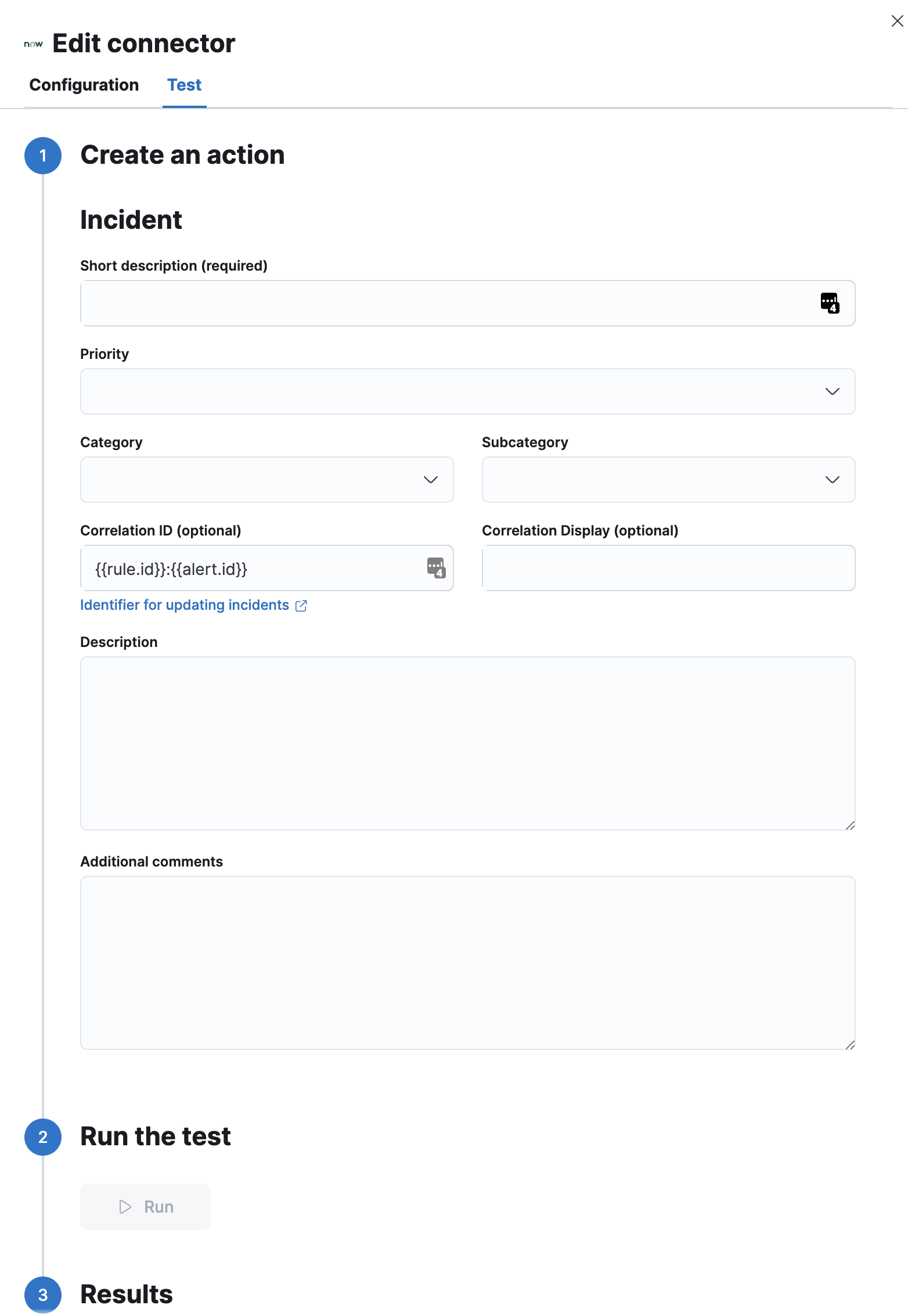Expand the Subcategory dropdown
This screenshot has width=908, height=1316.
pos(668,480)
